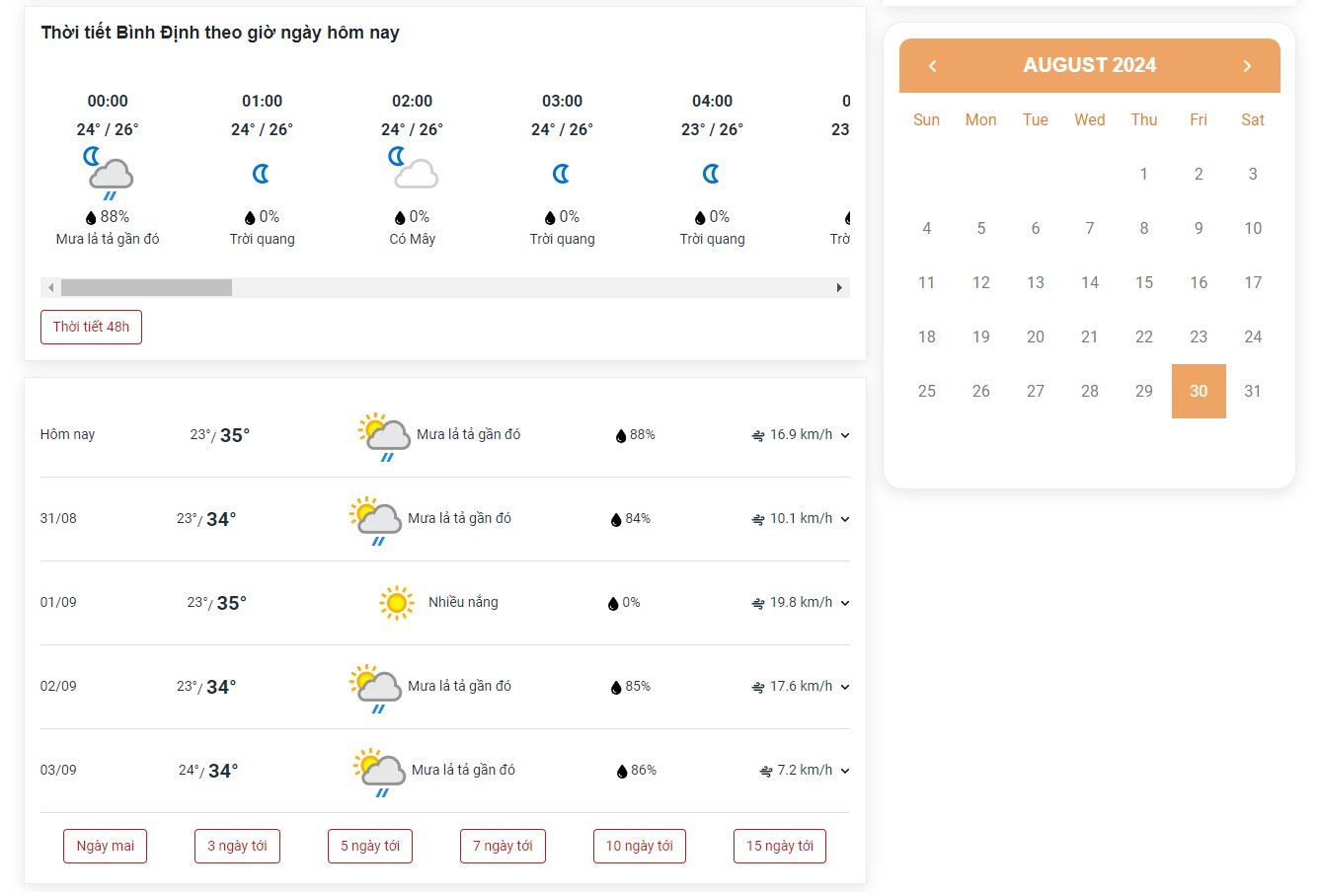
Task: Click the moon icon at 04:00
Action: coord(712,174)
